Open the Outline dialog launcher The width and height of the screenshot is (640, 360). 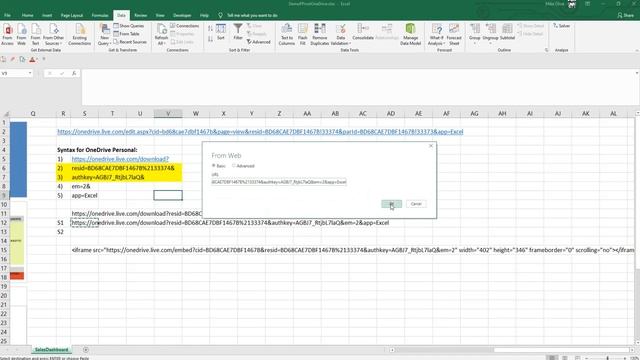pyautogui.click(x=547, y=50)
